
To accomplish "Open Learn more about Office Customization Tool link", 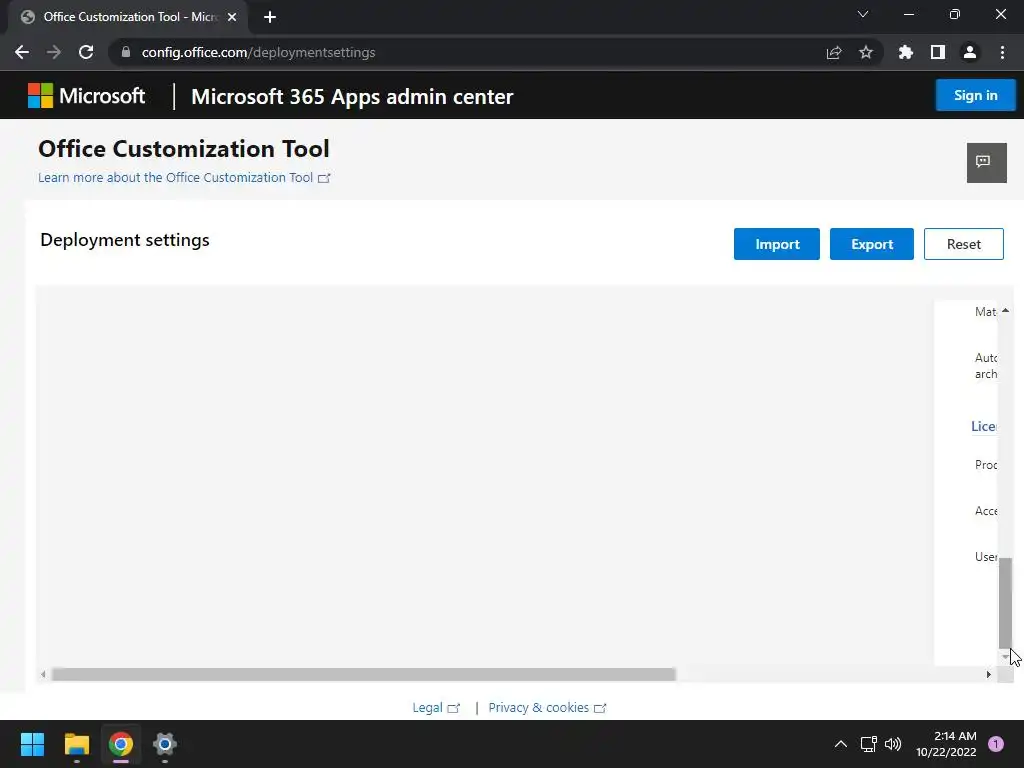I will point(184,178).
